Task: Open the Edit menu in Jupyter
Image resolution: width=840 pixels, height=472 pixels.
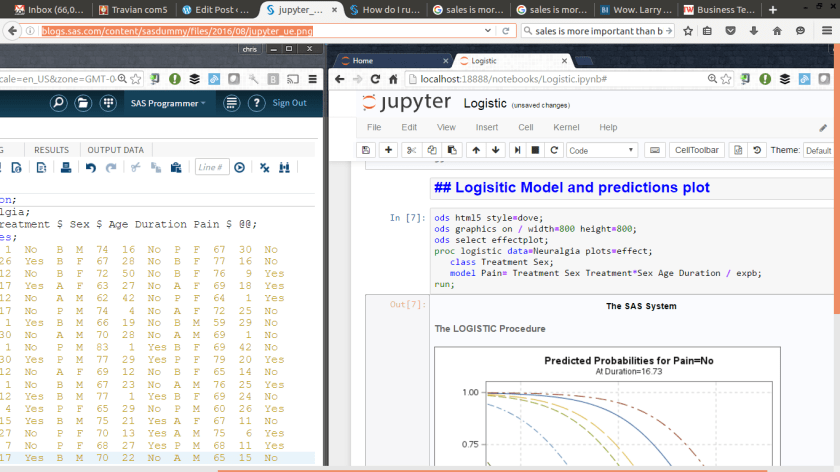Action: tap(409, 128)
